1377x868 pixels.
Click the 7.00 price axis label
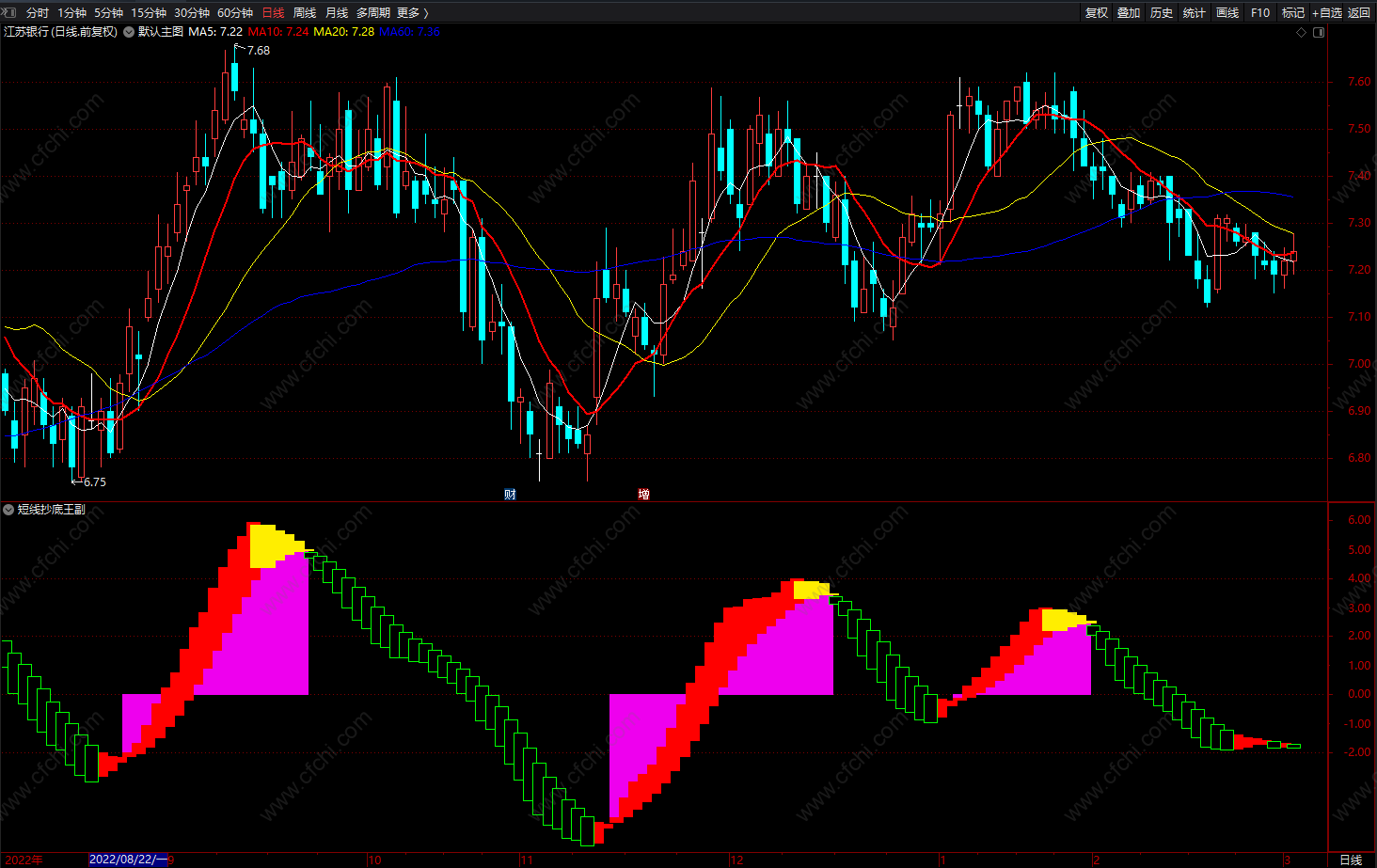[1359, 364]
